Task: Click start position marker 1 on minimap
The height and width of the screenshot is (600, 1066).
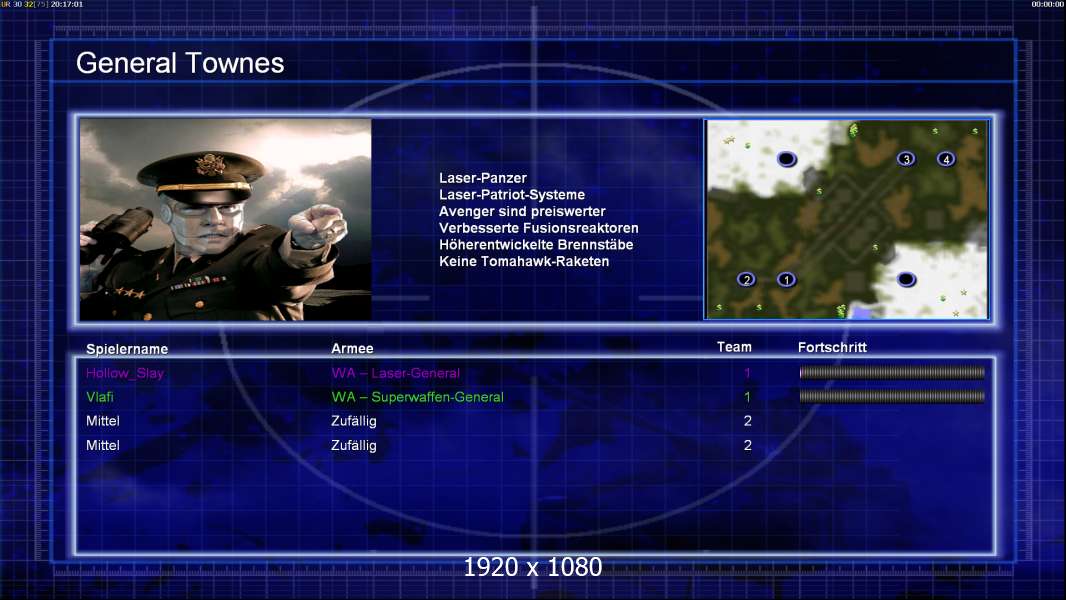Action: pyautogui.click(x=787, y=279)
